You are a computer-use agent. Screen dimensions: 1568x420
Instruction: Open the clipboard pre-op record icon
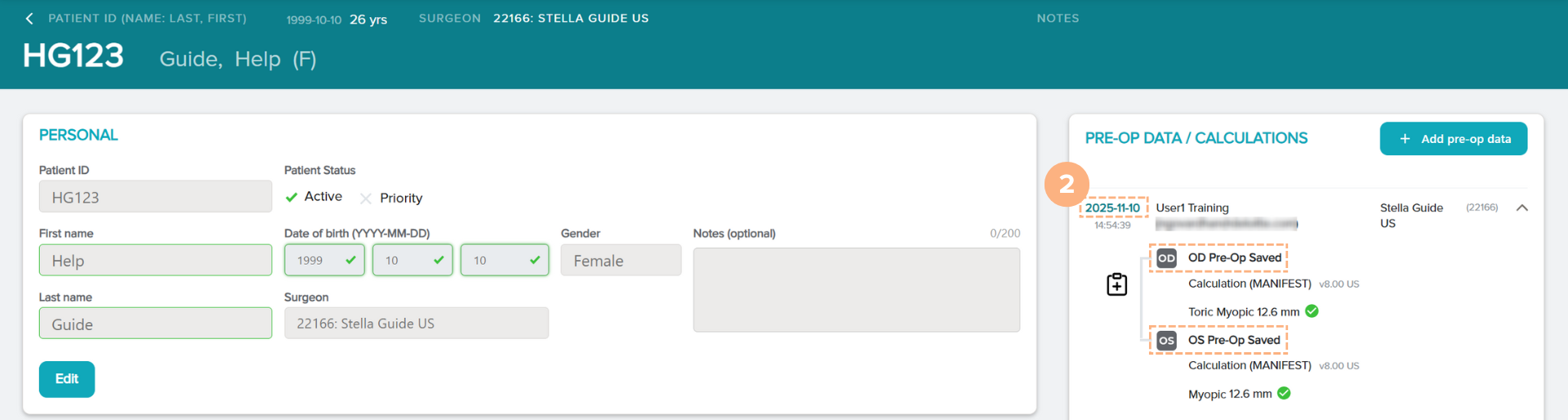(x=1116, y=284)
